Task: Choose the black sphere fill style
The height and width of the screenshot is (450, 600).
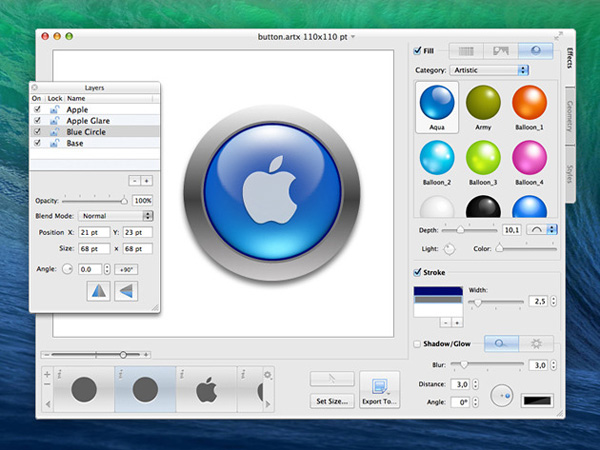Action: pyautogui.click(x=483, y=207)
